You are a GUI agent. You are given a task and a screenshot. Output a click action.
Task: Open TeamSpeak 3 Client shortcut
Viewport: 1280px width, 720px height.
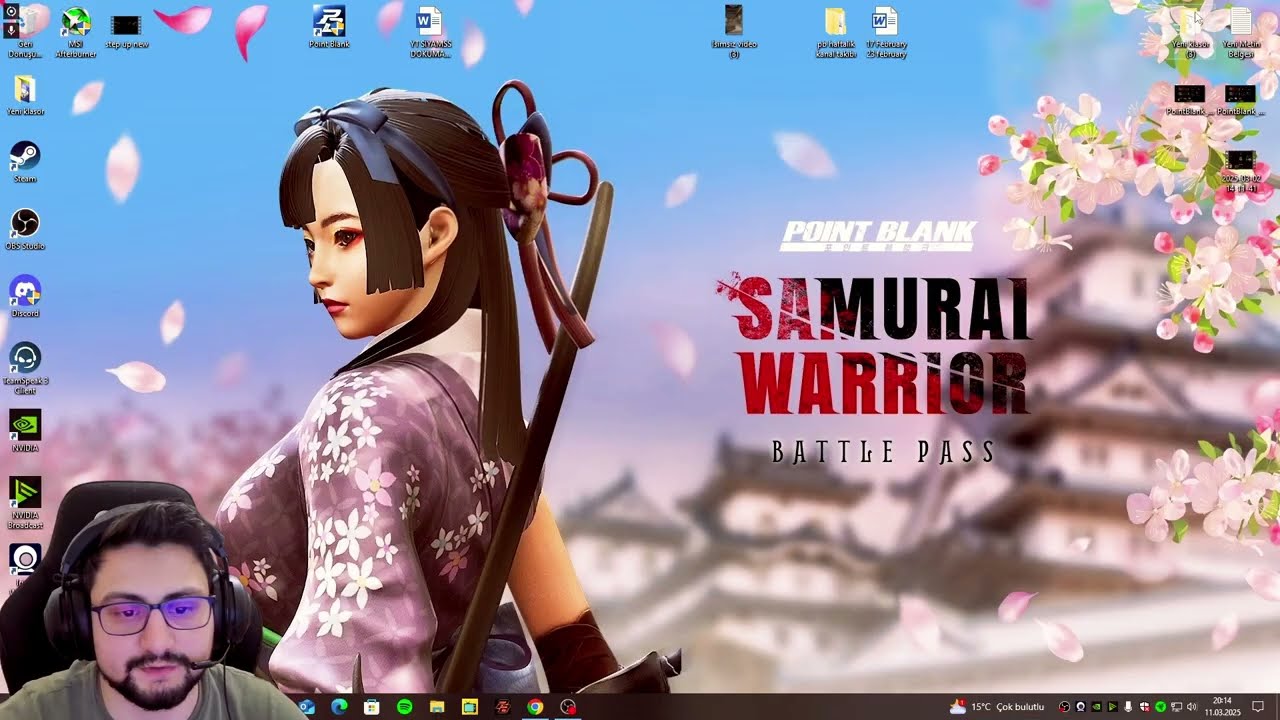click(x=25, y=368)
